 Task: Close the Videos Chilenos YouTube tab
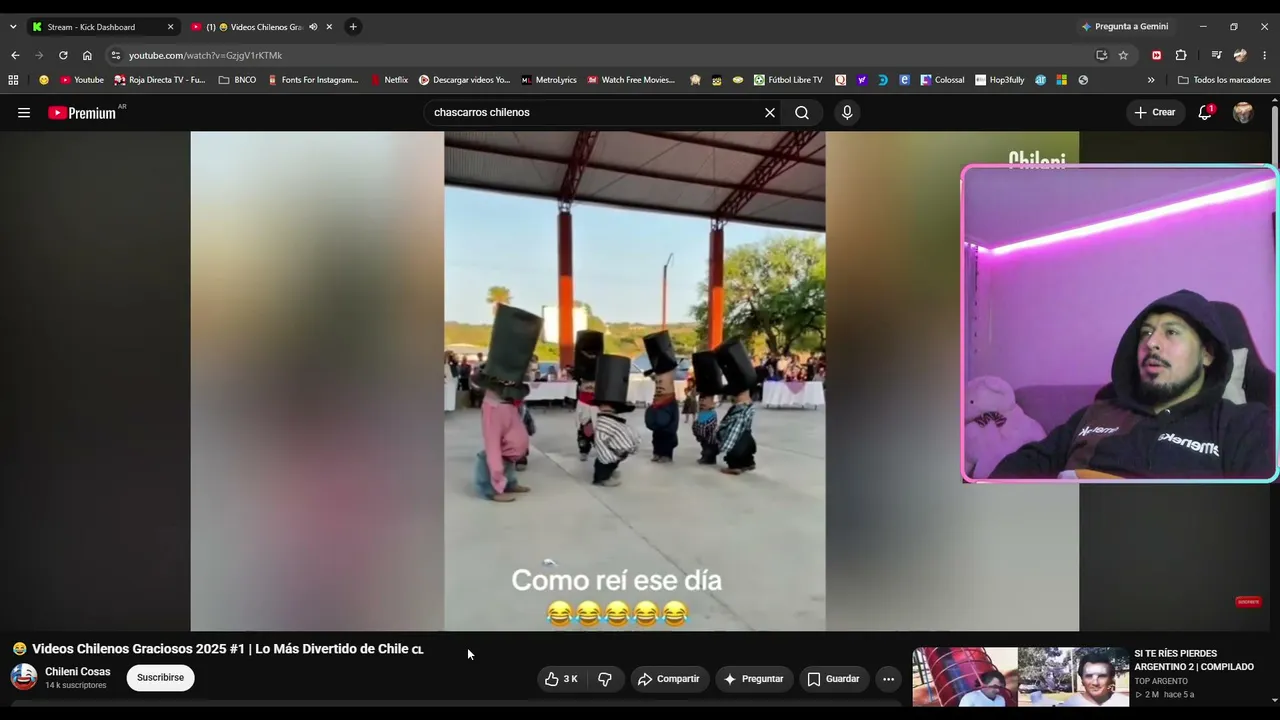coord(329,27)
